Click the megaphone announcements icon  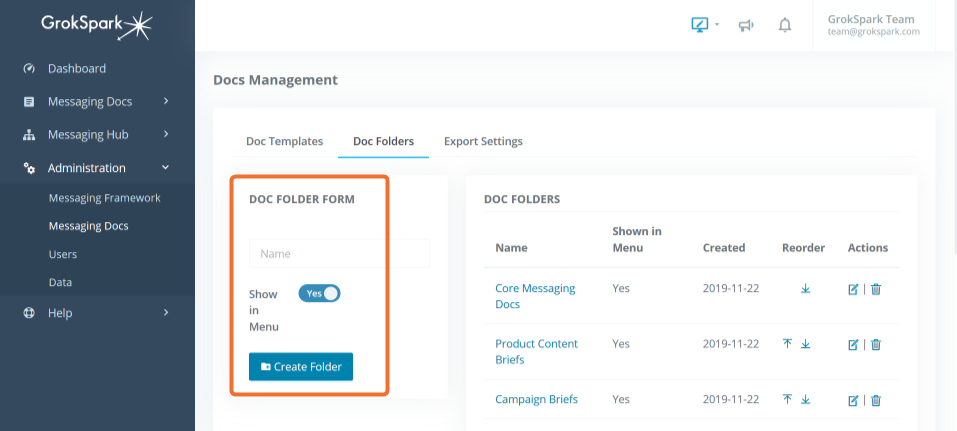[x=746, y=26]
